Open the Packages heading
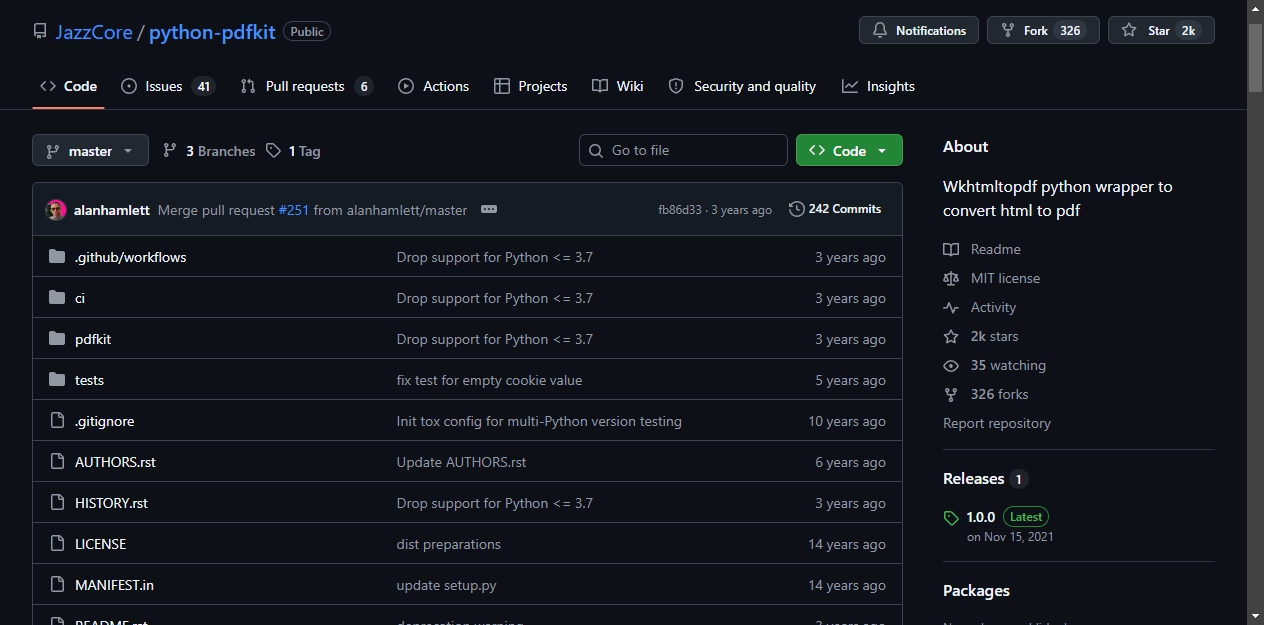 976,591
